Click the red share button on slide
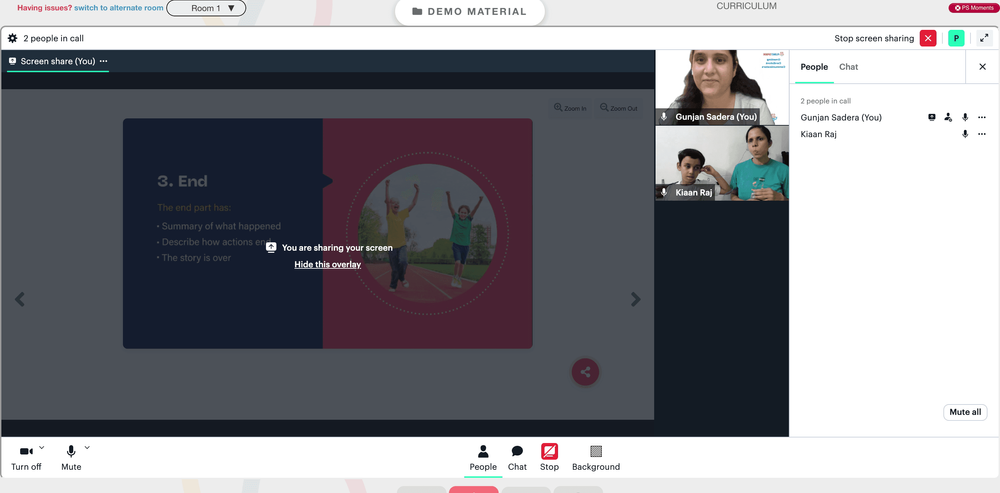1000x493 pixels. coord(585,372)
